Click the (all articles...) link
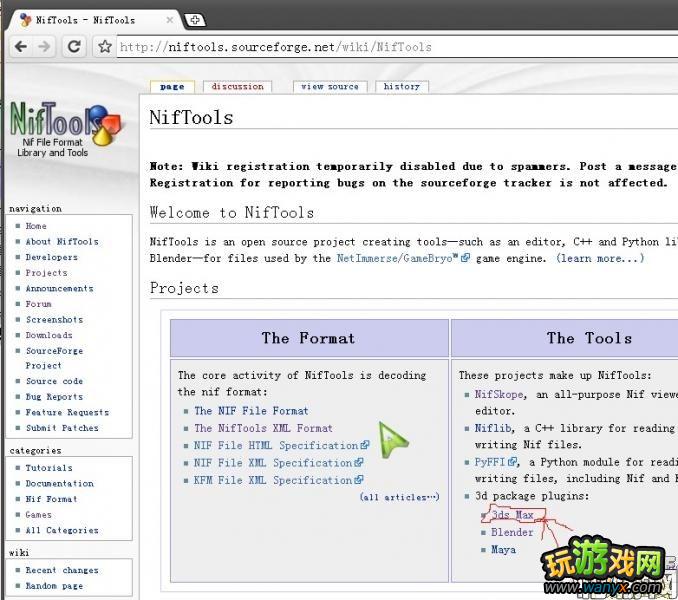Viewport: 678px width, 600px height. (400, 497)
